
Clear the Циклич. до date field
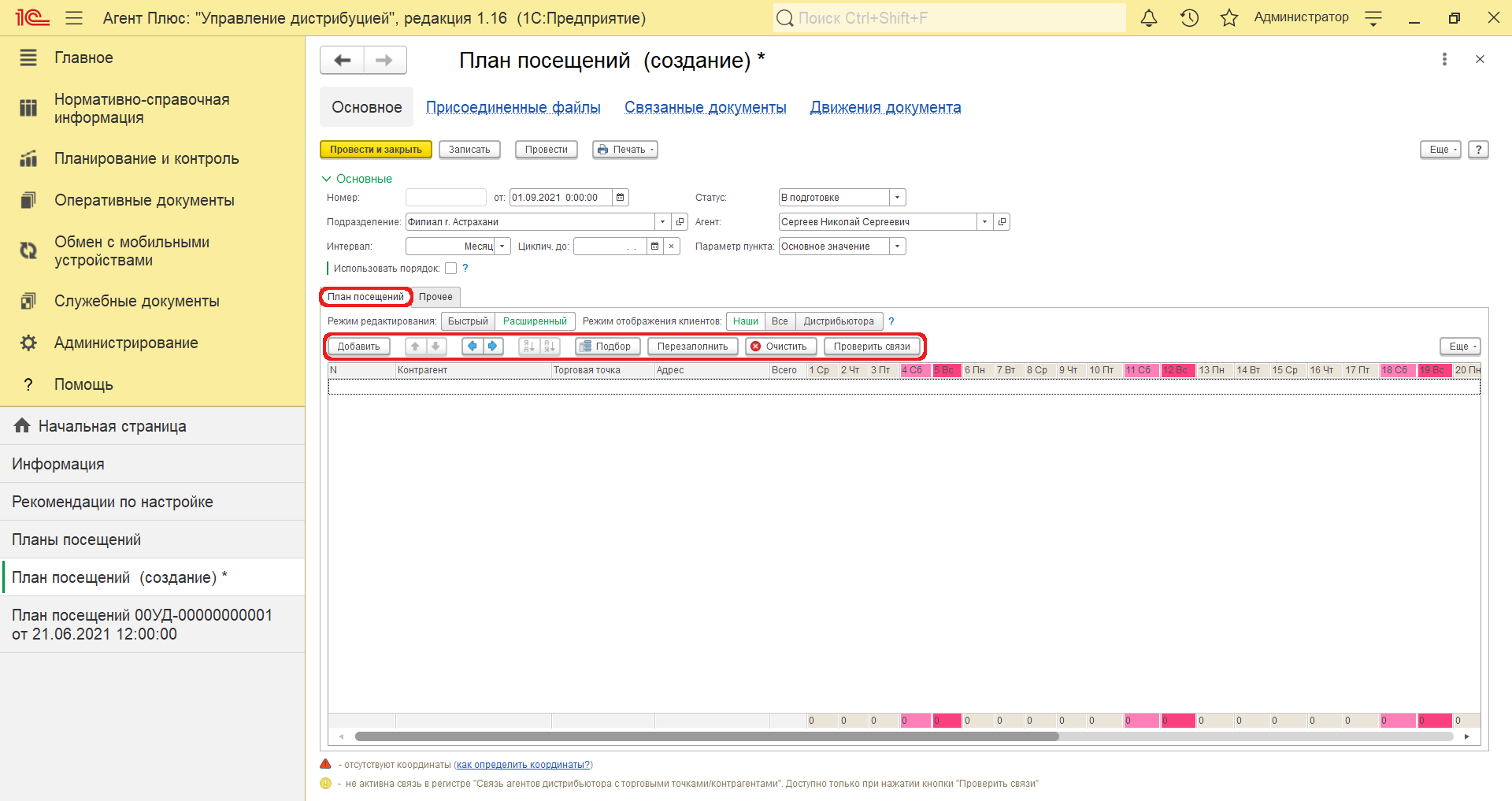point(672,247)
